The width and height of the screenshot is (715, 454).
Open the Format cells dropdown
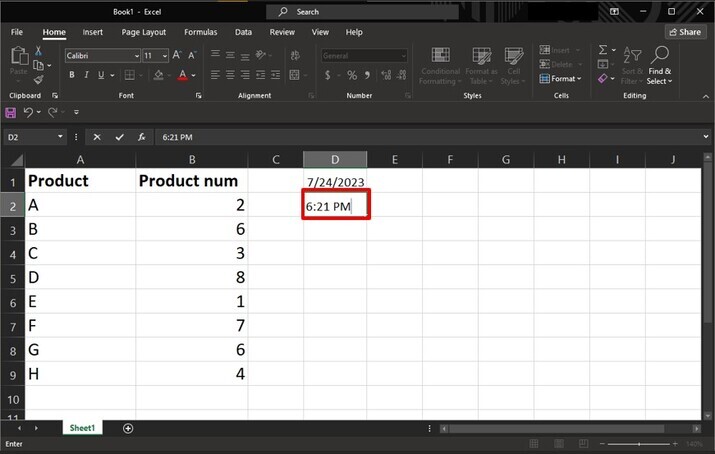point(560,79)
